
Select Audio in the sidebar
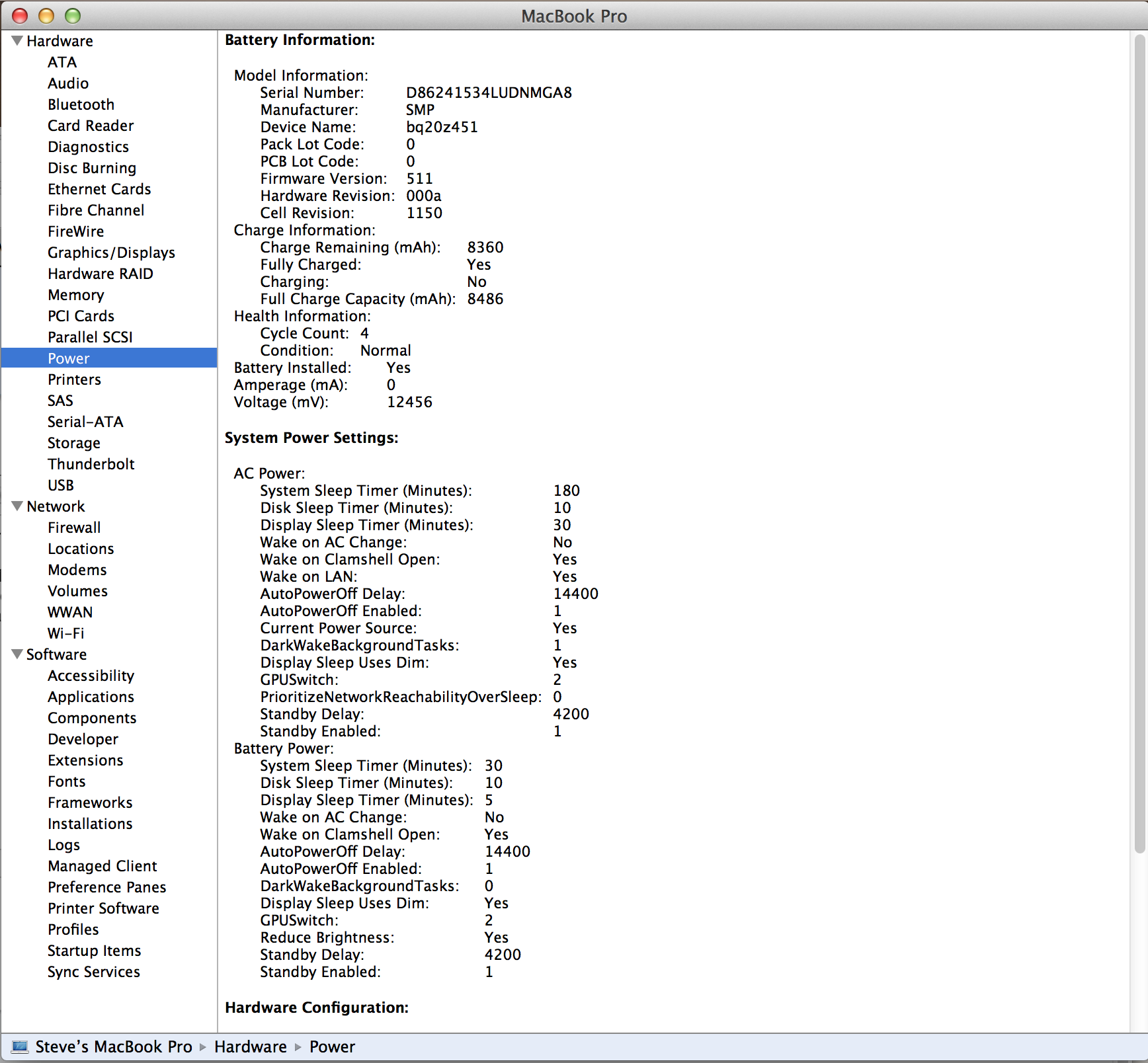pyautogui.click(x=68, y=83)
